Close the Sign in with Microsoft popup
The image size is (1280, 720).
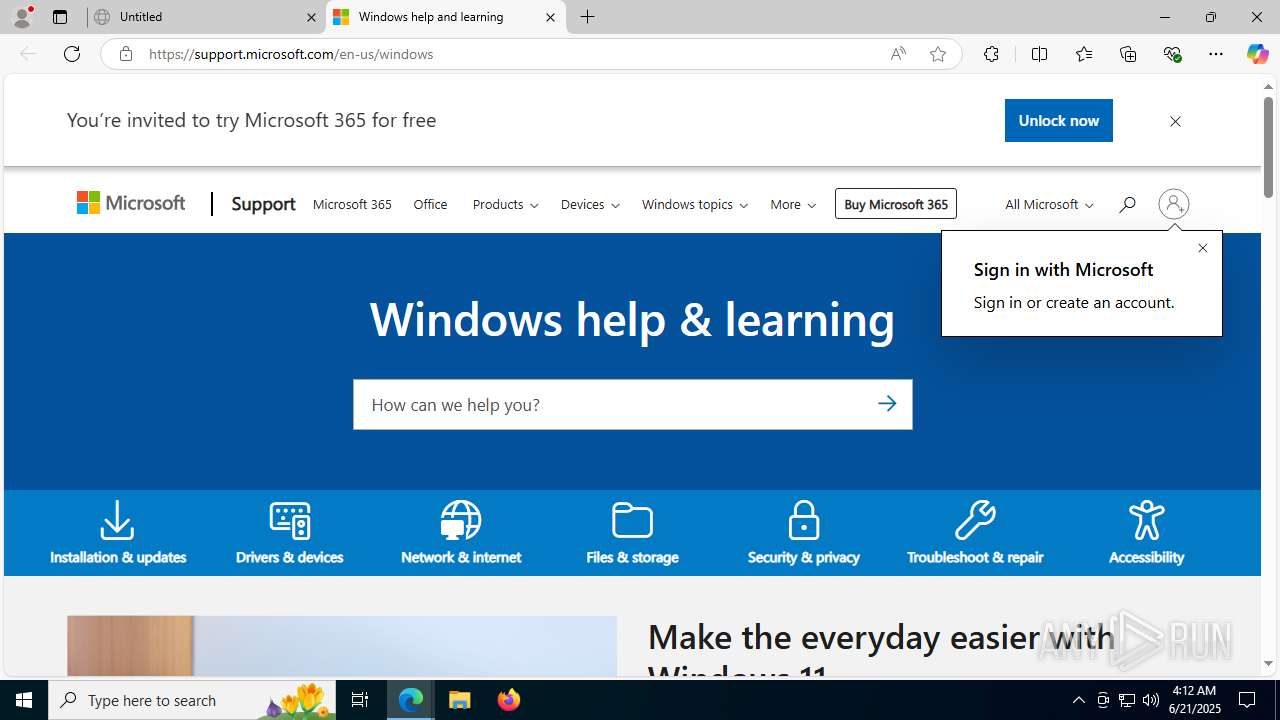1203,248
